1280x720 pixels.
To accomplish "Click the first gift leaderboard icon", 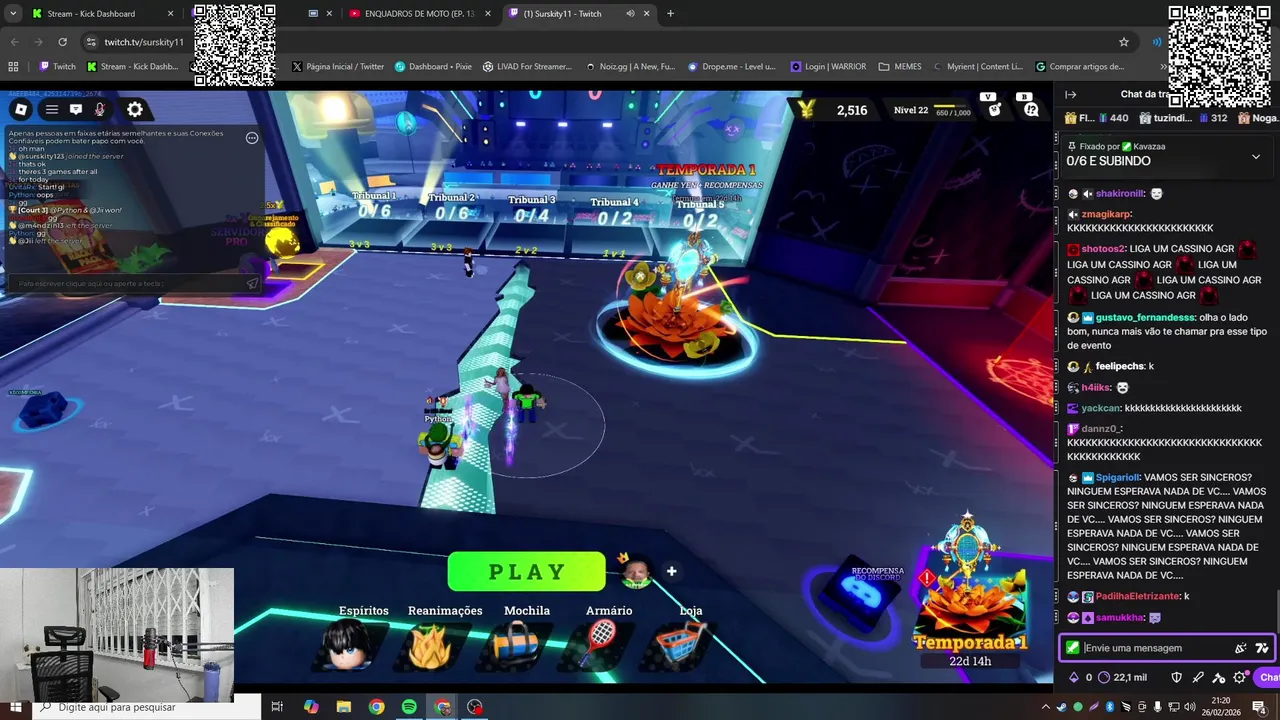I will 1070,118.
